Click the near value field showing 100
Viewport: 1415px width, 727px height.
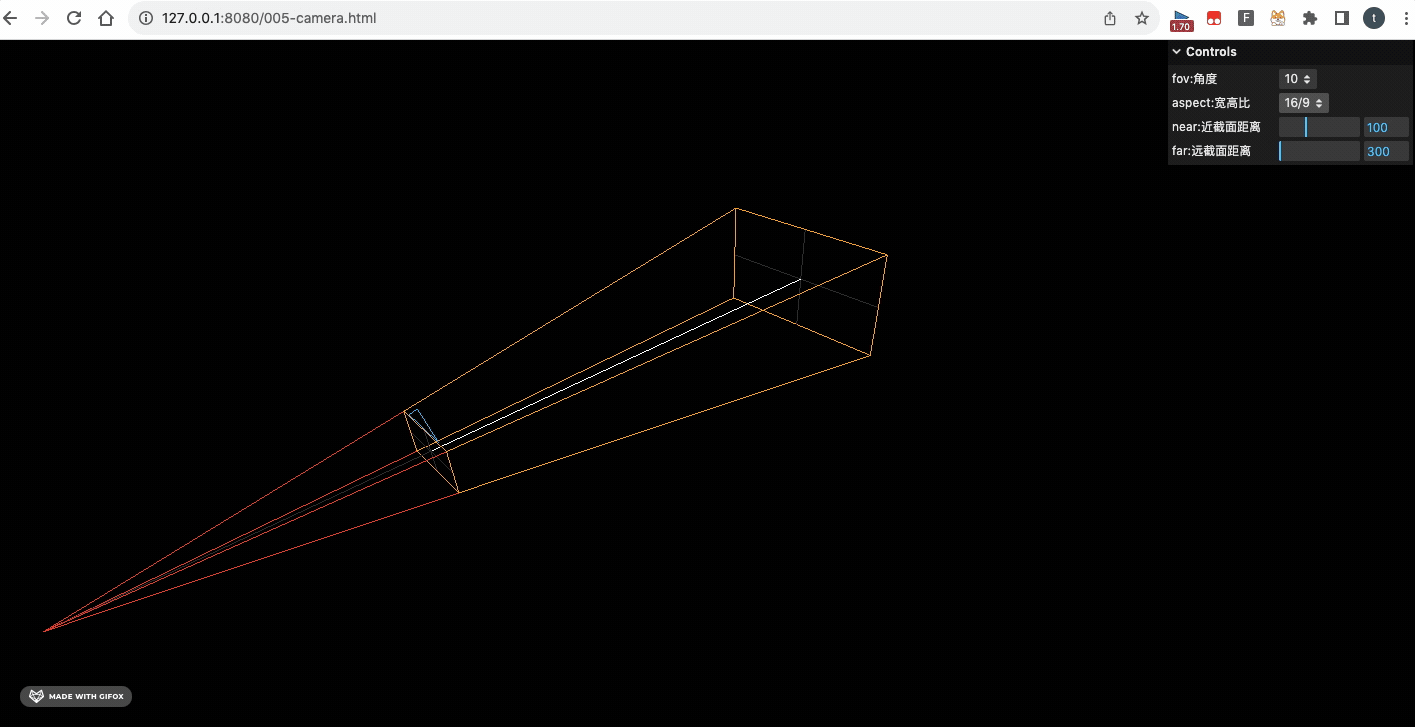[x=1386, y=127]
